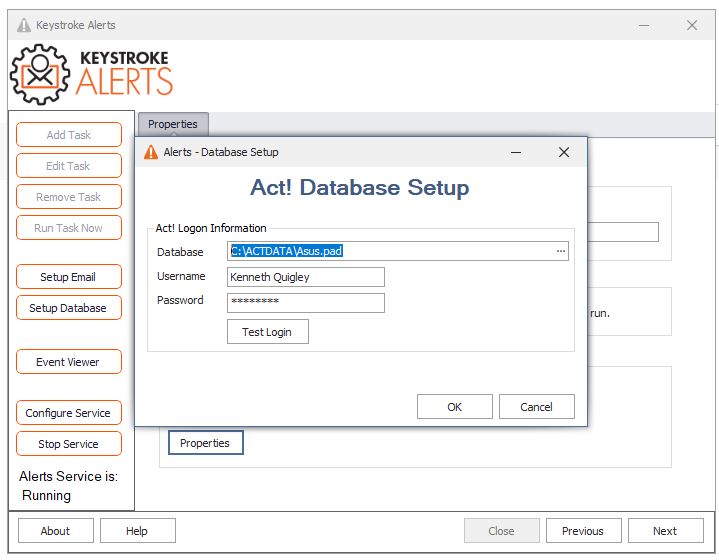Confirm database setup with OK

(454, 407)
